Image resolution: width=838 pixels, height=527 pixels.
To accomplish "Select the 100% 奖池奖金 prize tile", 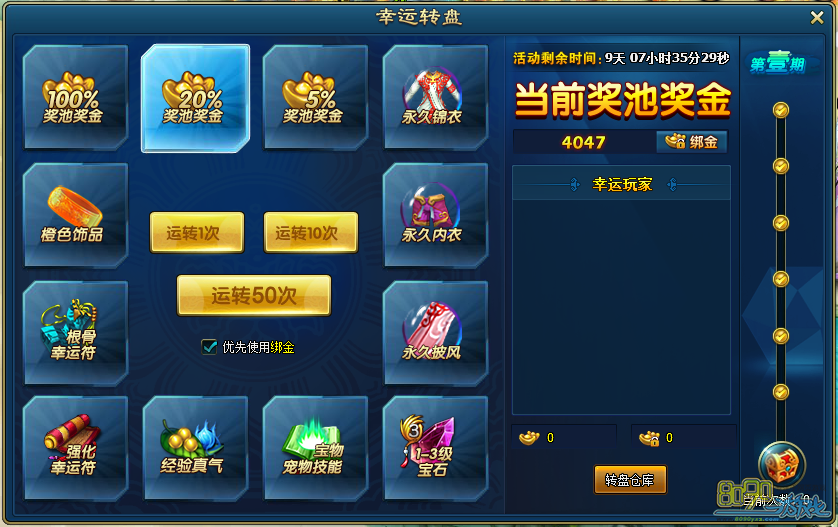I will click(75, 97).
